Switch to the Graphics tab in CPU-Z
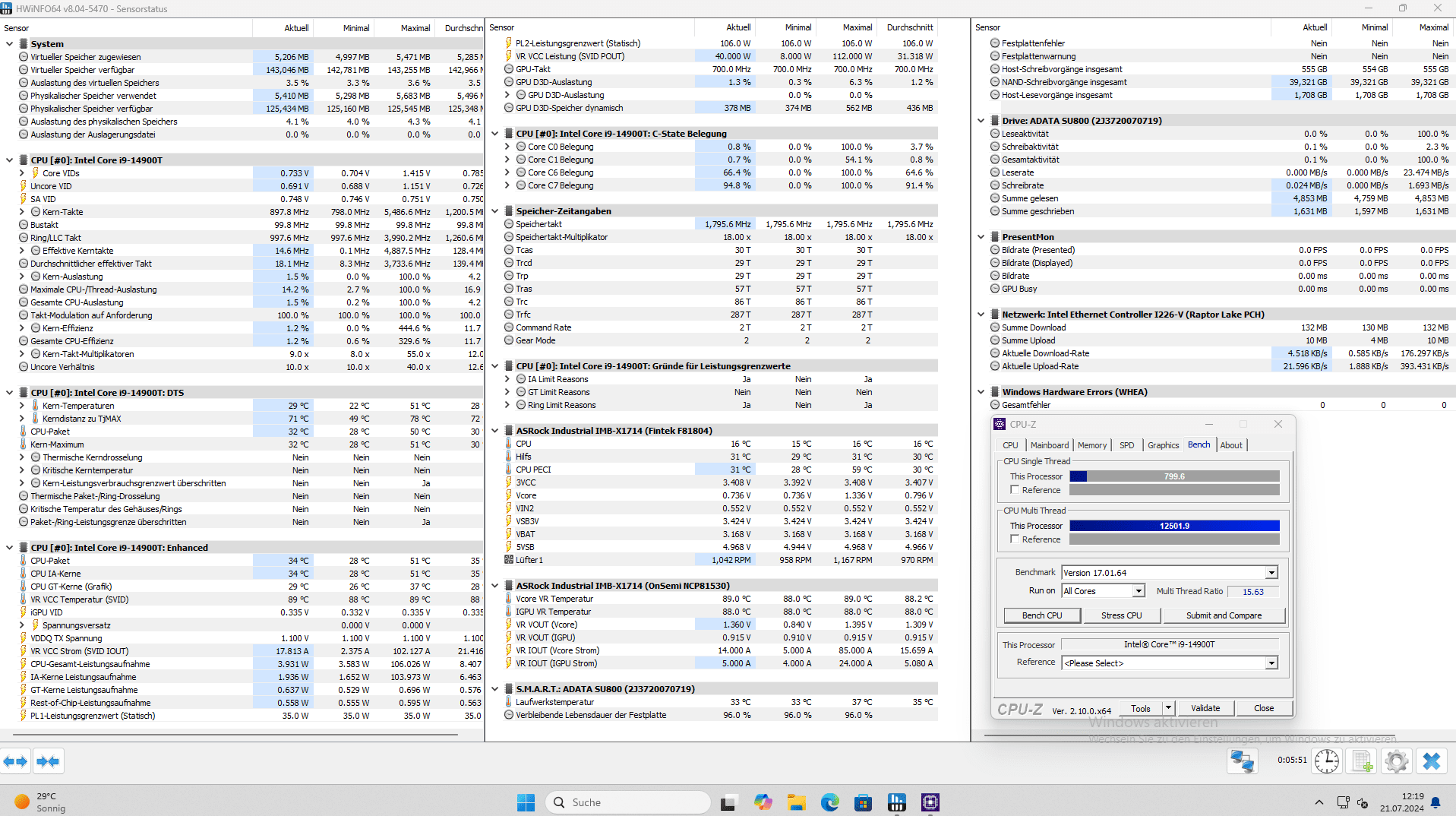This screenshot has height=816, width=1456. pos(1163,445)
